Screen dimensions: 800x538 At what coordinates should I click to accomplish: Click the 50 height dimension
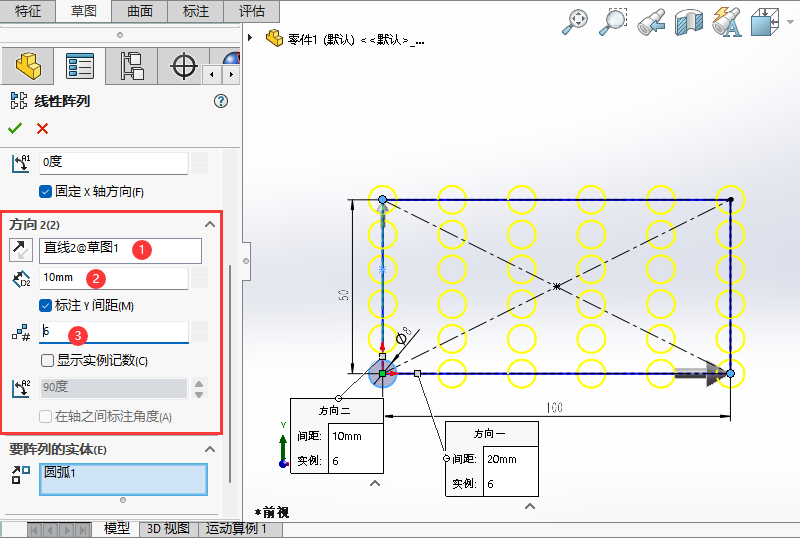[343, 295]
